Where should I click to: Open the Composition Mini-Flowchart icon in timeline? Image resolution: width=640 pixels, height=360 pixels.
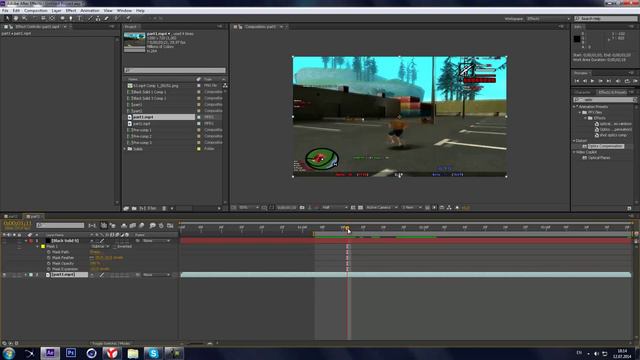pyautogui.click(x=92, y=225)
